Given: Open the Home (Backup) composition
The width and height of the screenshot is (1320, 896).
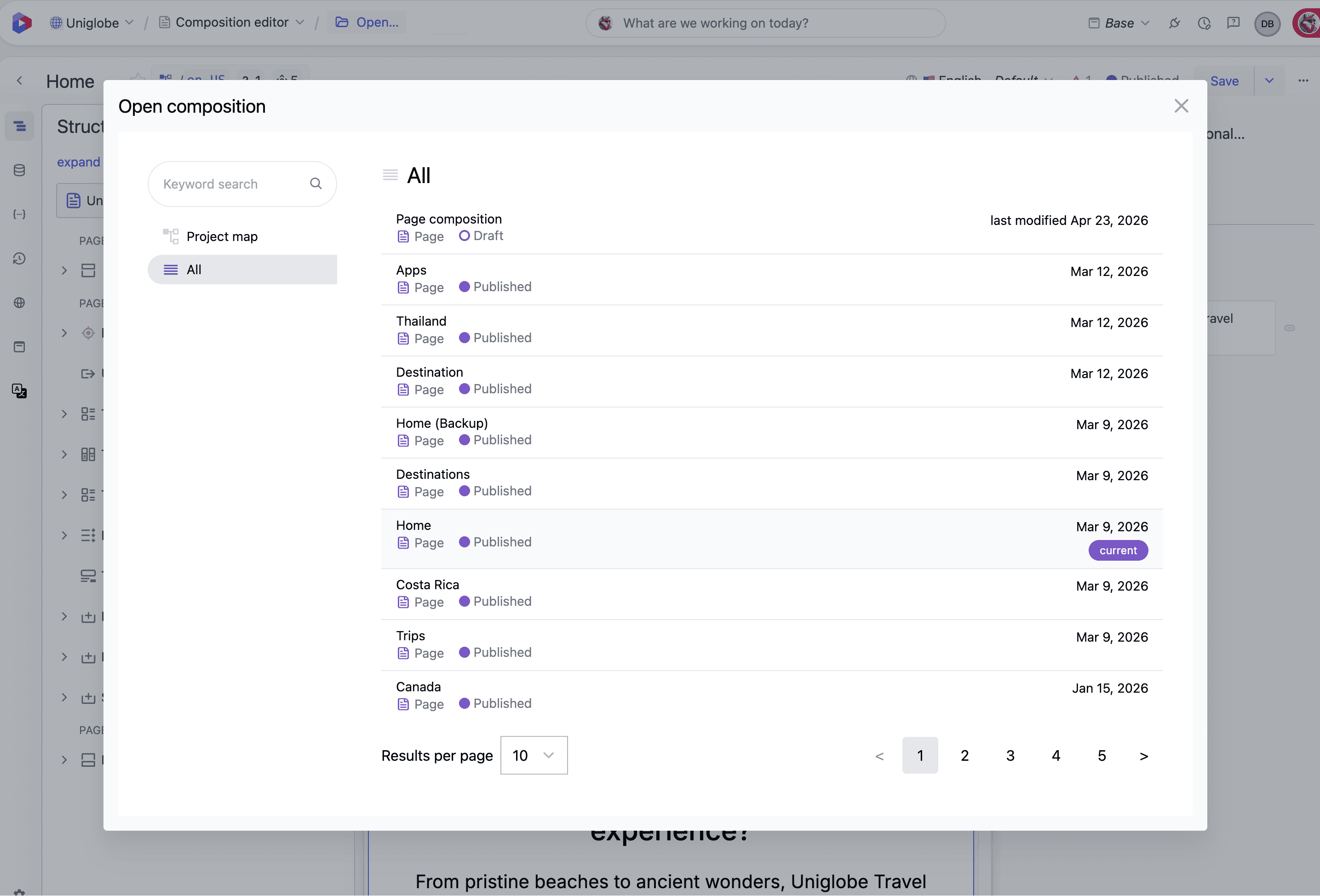Looking at the screenshot, I should pyautogui.click(x=772, y=432).
